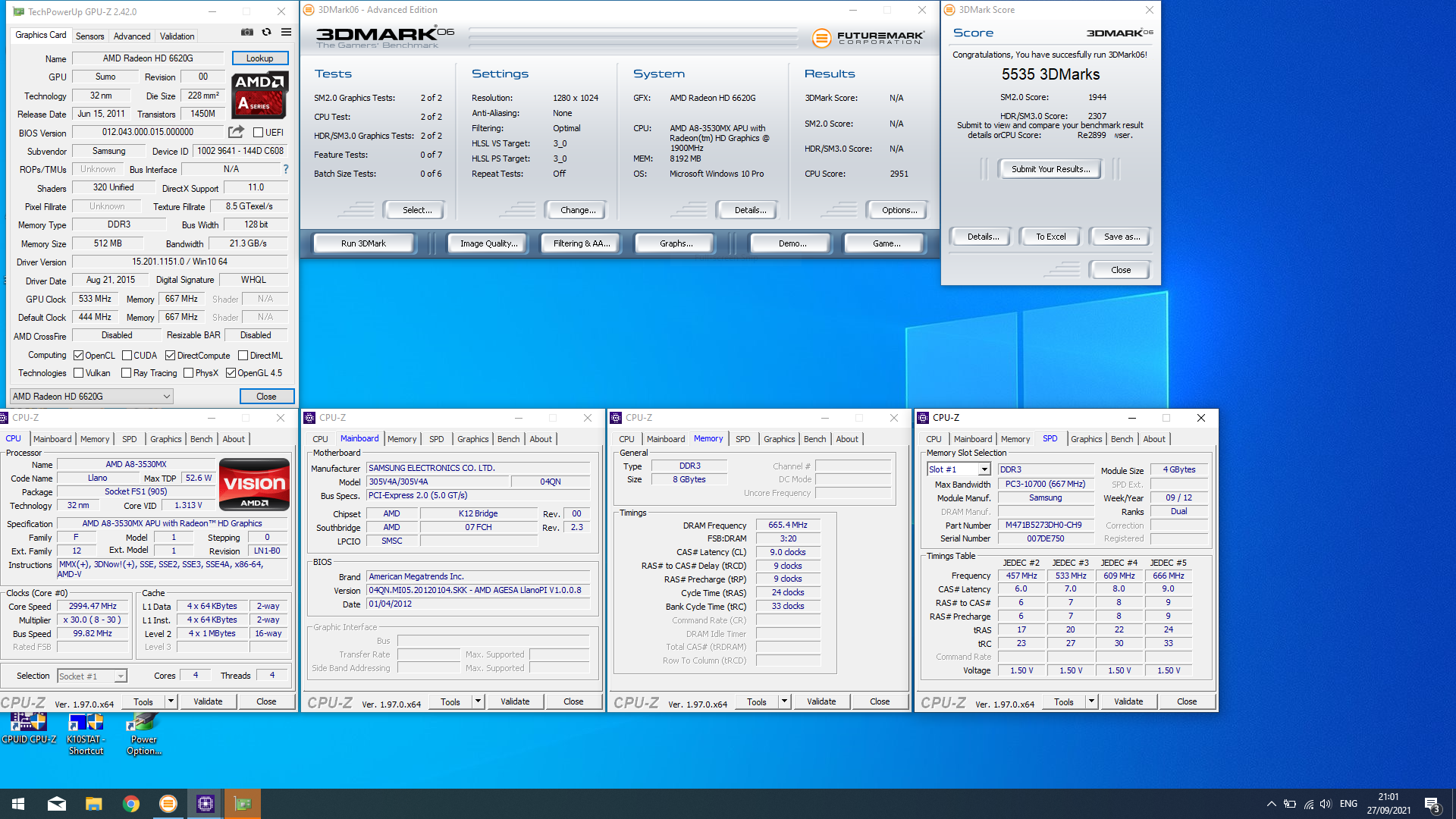Viewport: 1456px width, 819px height.
Task: Toggle the OpenCL checkbox
Action: pos(78,356)
